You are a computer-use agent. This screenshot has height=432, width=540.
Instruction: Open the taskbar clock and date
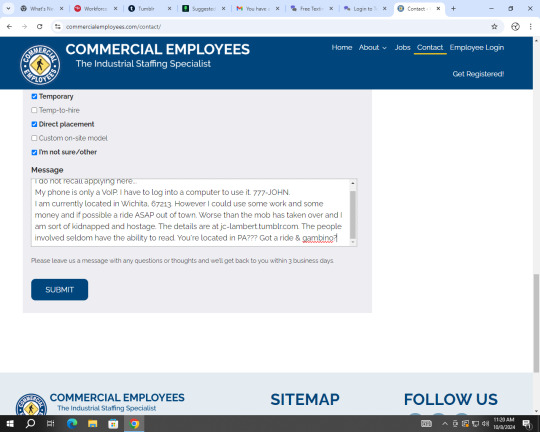(504, 423)
